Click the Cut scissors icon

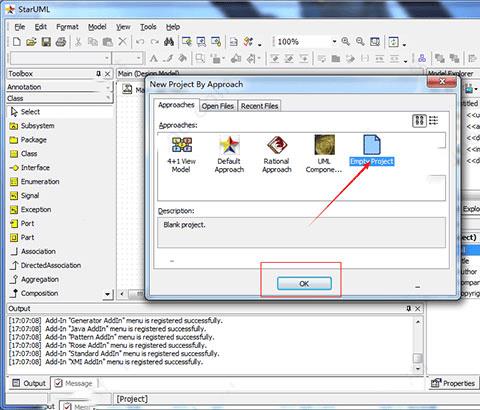[x=78, y=42]
